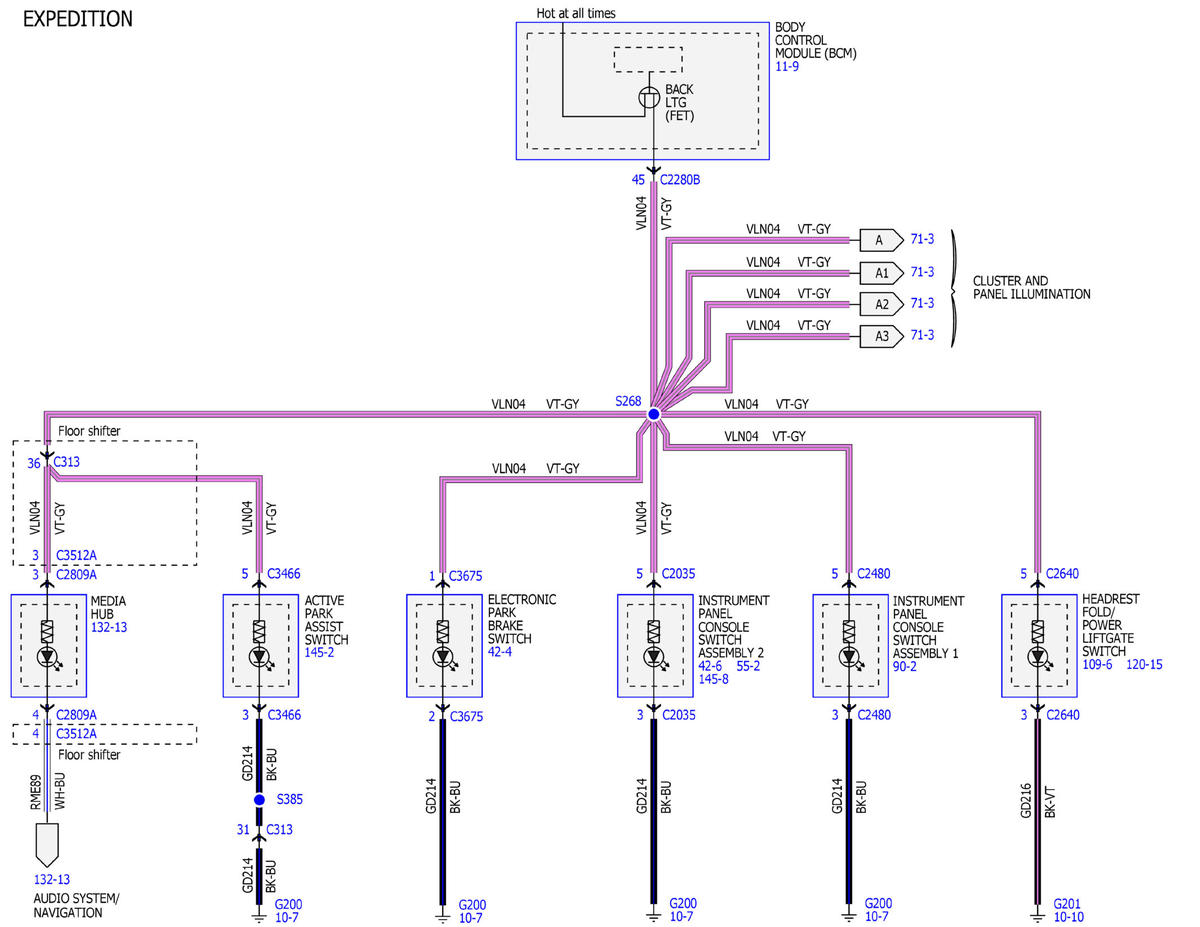Select the BACK LTG FET circle symbol

click(x=650, y=98)
